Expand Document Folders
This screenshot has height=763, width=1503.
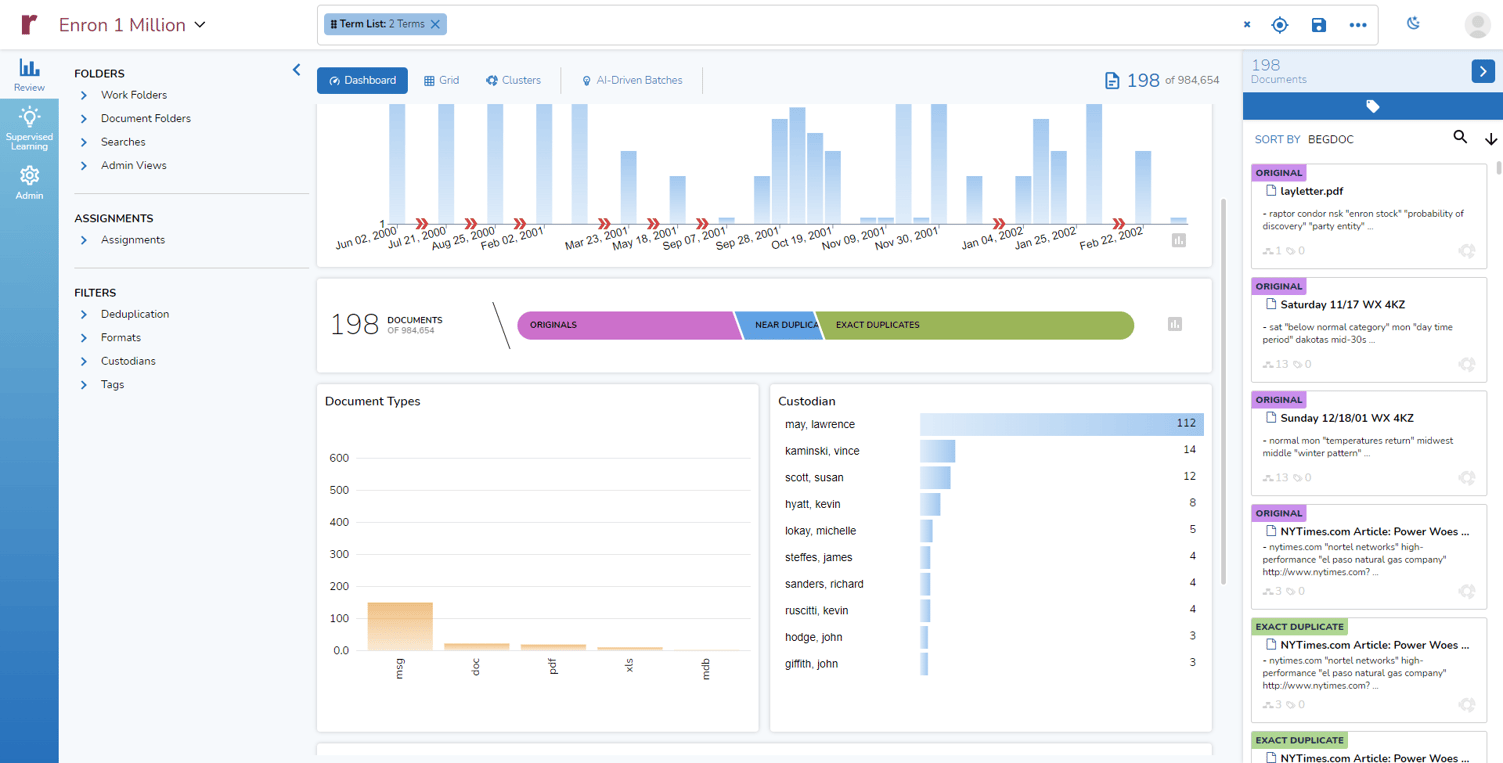coord(84,119)
